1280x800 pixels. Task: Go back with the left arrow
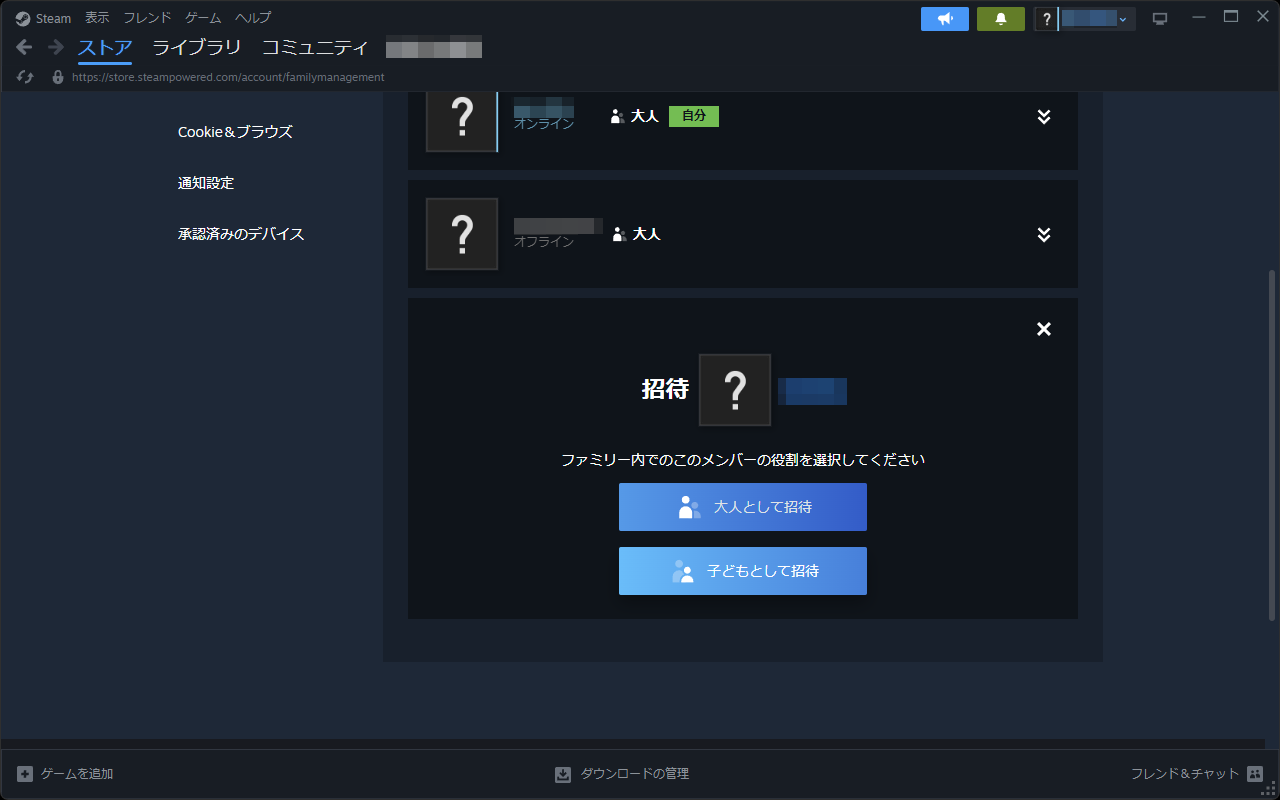pyautogui.click(x=25, y=47)
